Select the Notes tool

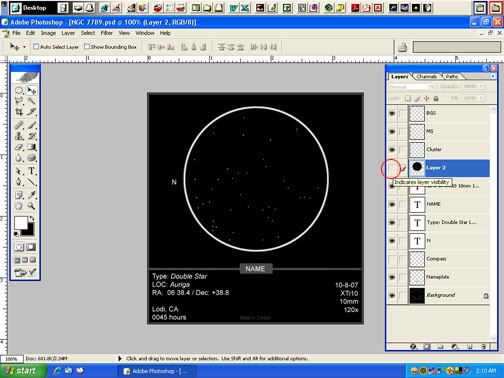click(x=19, y=195)
